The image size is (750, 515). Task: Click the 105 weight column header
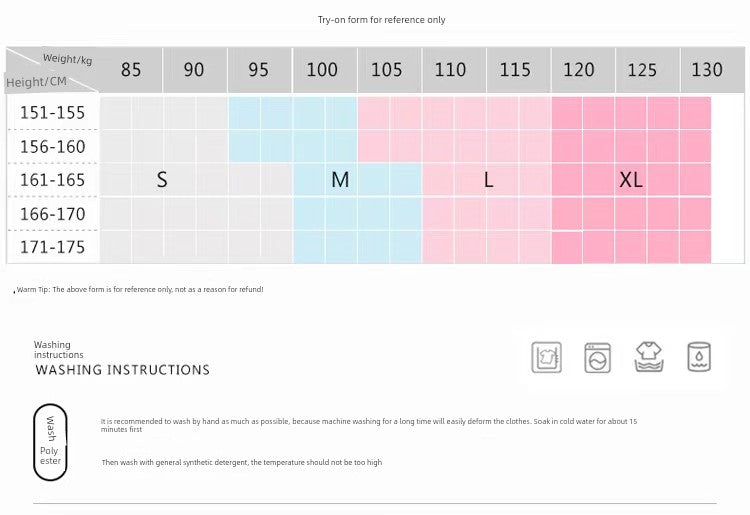[x=387, y=70]
